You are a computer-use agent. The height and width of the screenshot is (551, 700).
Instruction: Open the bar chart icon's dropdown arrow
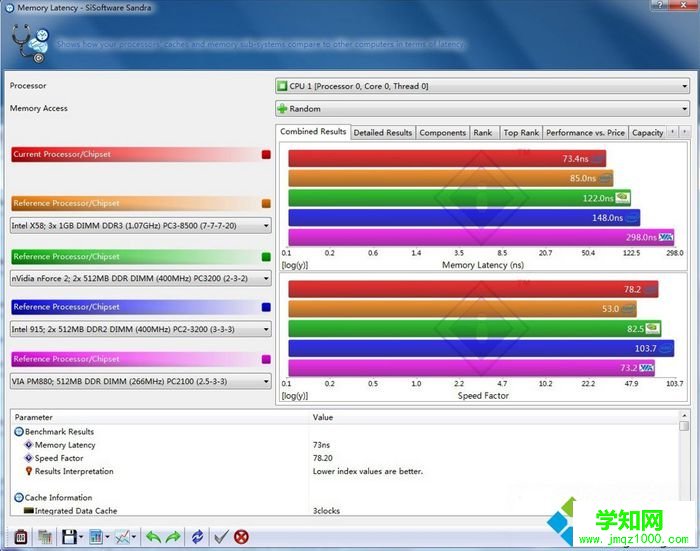pyautogui.click(x=108, y=537)
